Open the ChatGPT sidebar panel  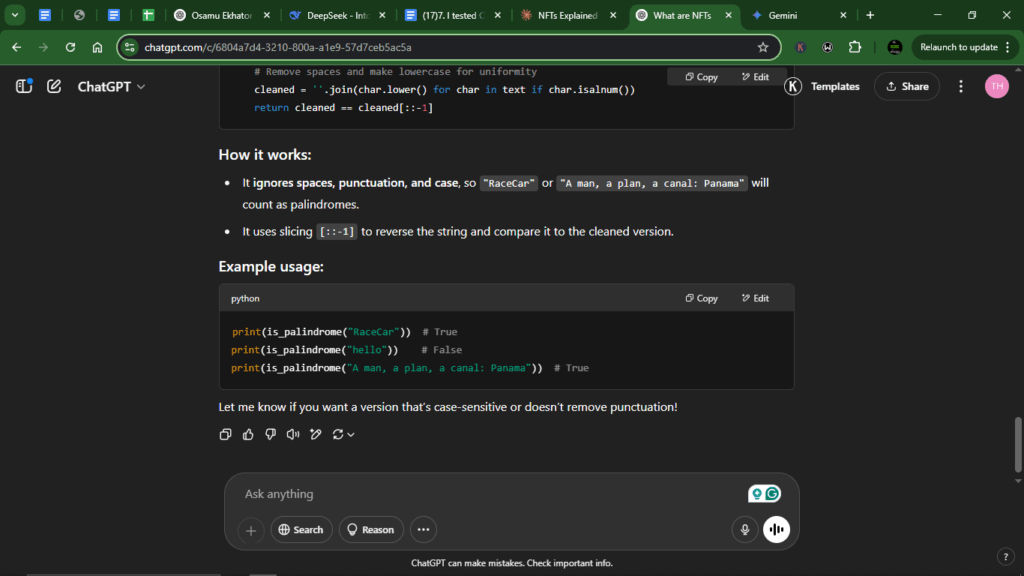click(x=24, y=87)
